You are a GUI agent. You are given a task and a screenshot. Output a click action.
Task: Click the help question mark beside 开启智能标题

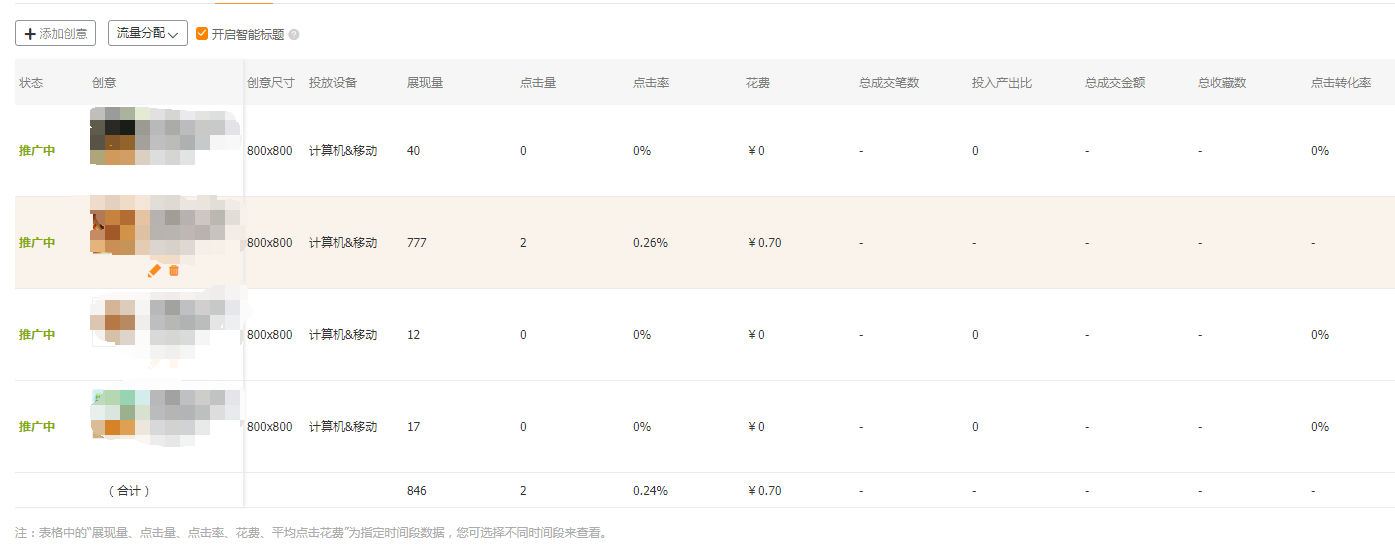tap(294, 34)
